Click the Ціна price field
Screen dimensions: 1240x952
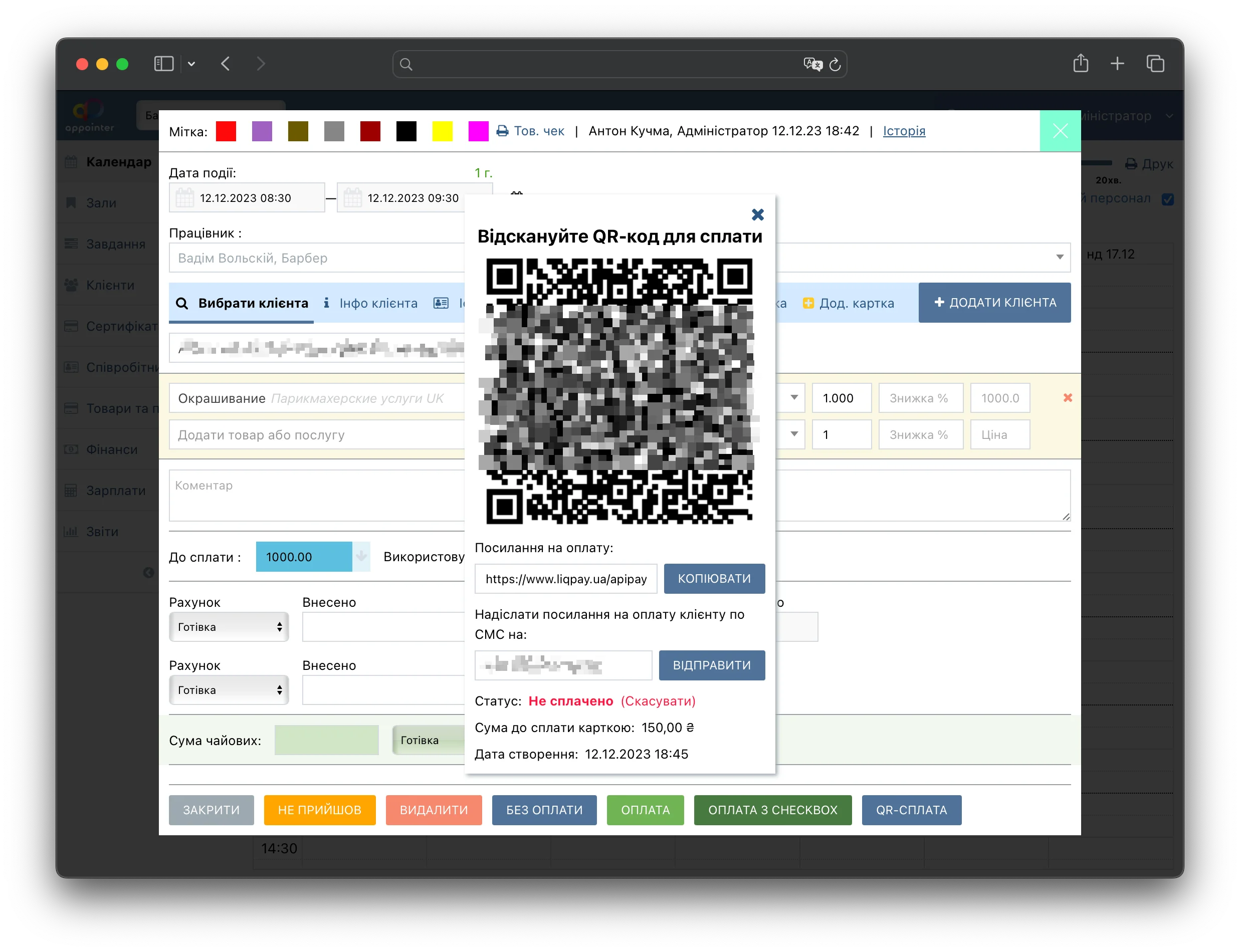[x=1000, y=434]
